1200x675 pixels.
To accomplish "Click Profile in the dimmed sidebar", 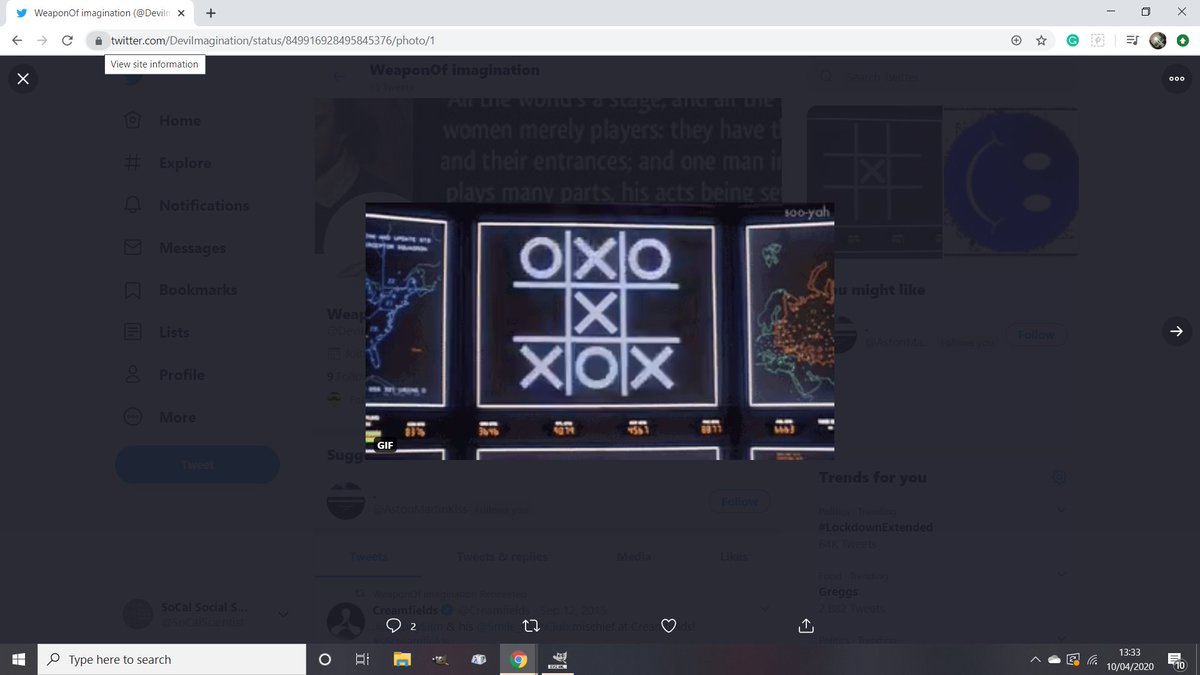I will [163, 375].
